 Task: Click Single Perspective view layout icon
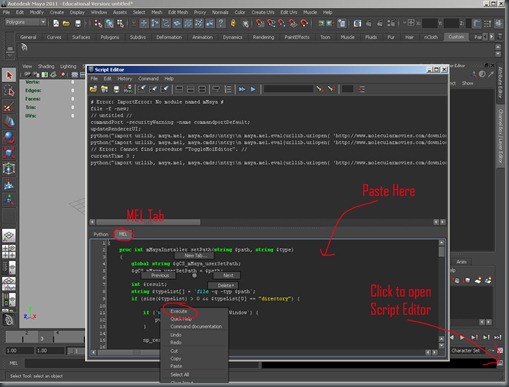pyautogui.click(x=9, y=236)
